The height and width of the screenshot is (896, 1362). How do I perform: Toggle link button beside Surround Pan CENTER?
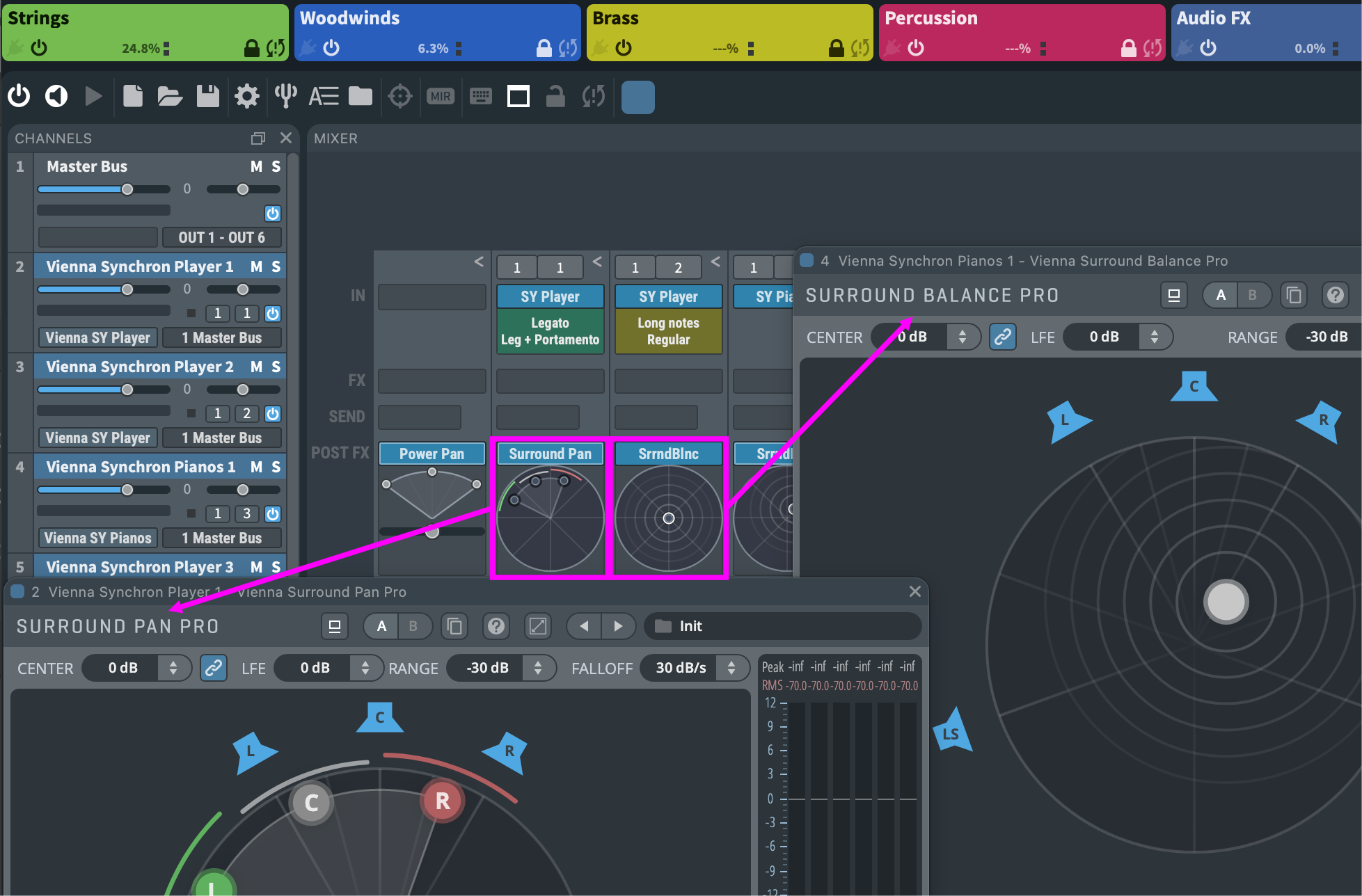pyautogui.click(x=214, y=668)
